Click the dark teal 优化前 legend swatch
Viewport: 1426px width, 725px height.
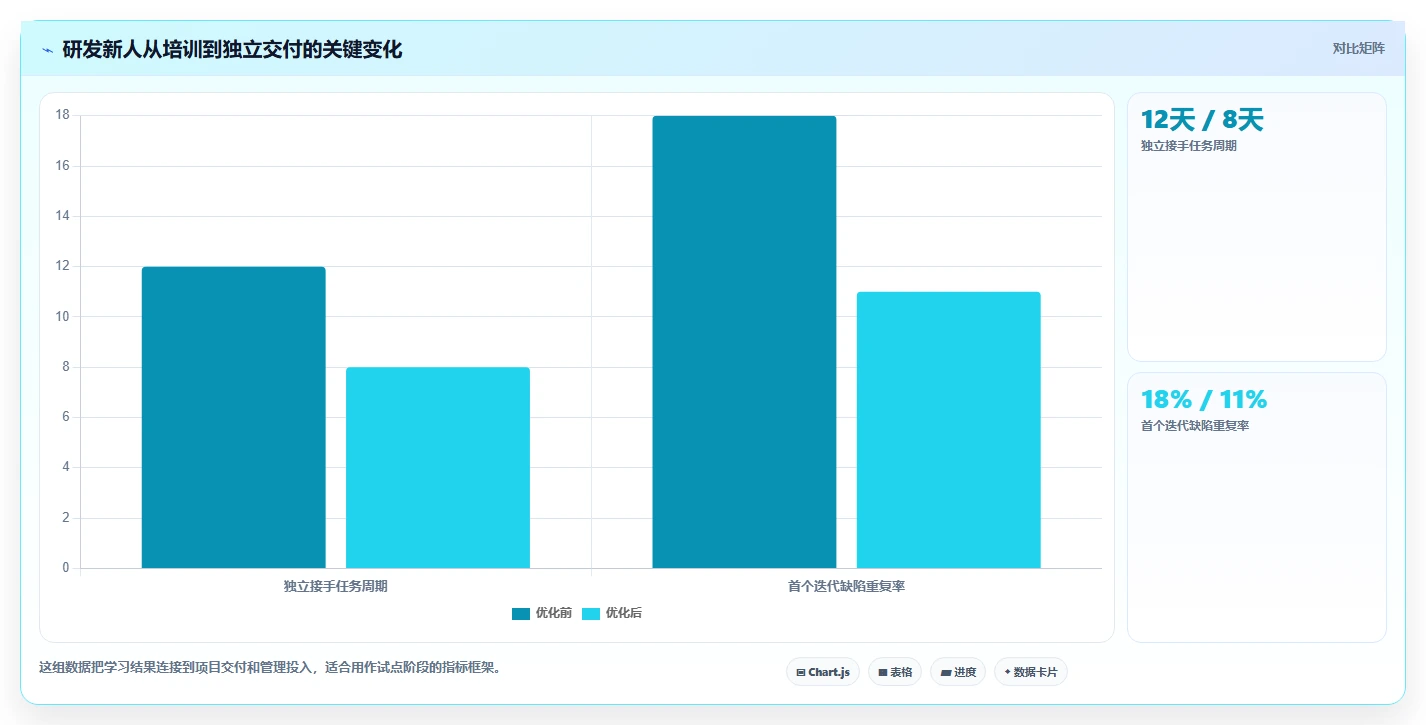(520, 613)
